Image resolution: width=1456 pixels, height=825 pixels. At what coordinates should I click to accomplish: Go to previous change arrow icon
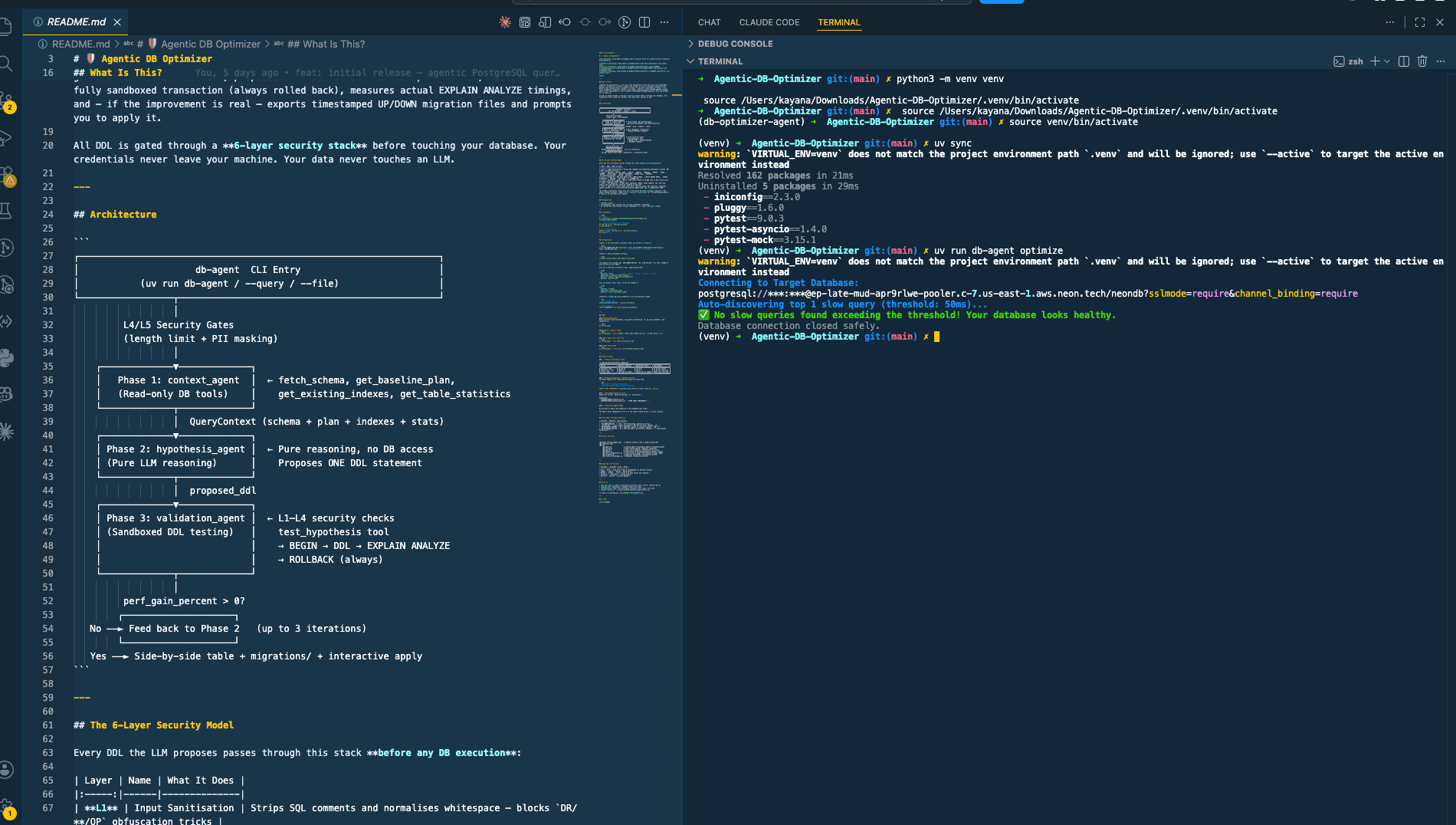pos(565,22)
